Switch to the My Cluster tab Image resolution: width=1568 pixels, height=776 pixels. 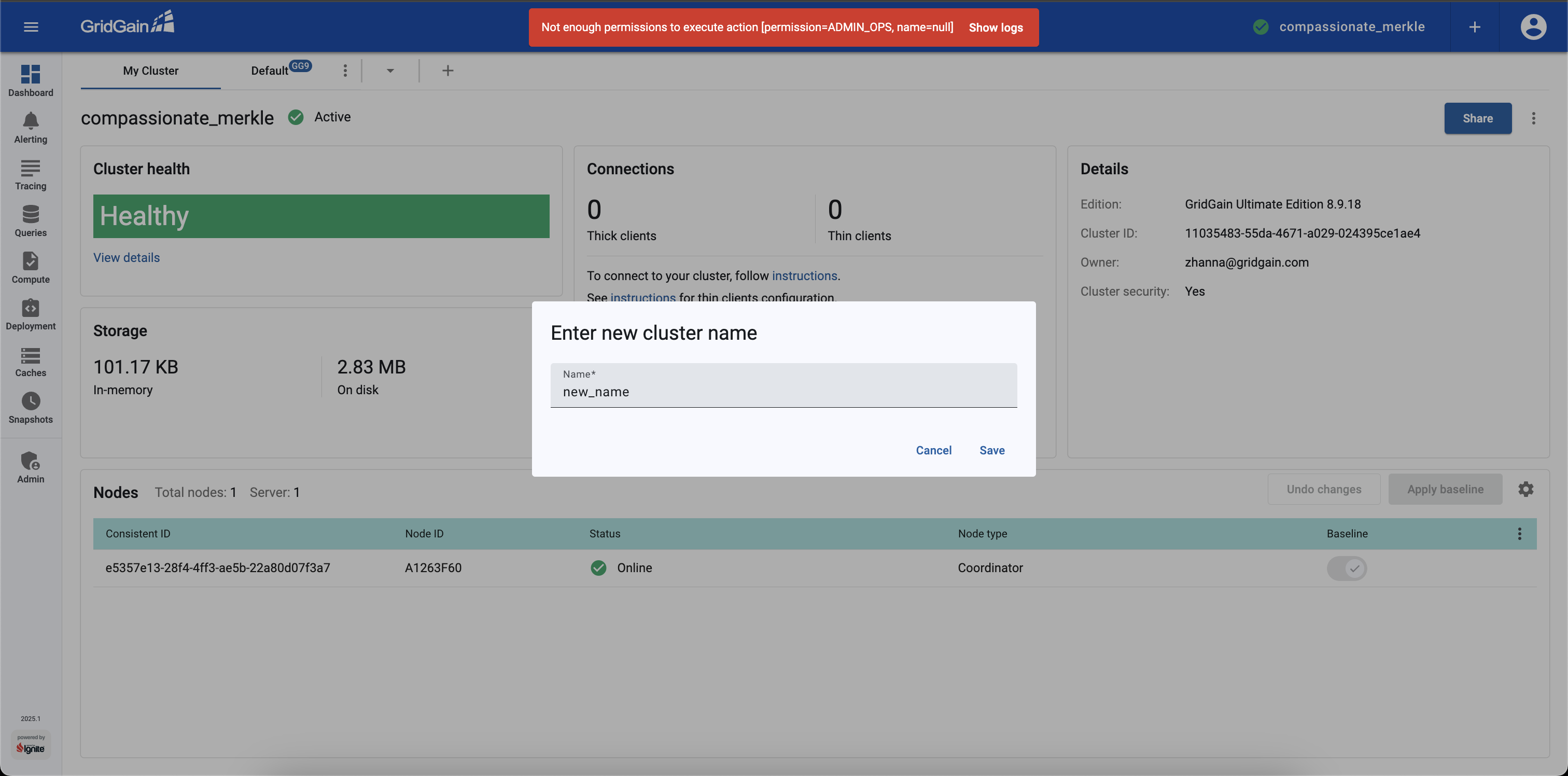click(x=150, y=71)
